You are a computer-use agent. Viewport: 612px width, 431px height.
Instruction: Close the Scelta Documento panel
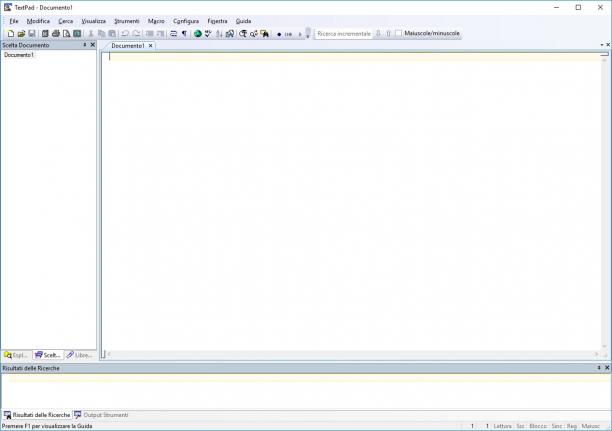click(93, 45)
